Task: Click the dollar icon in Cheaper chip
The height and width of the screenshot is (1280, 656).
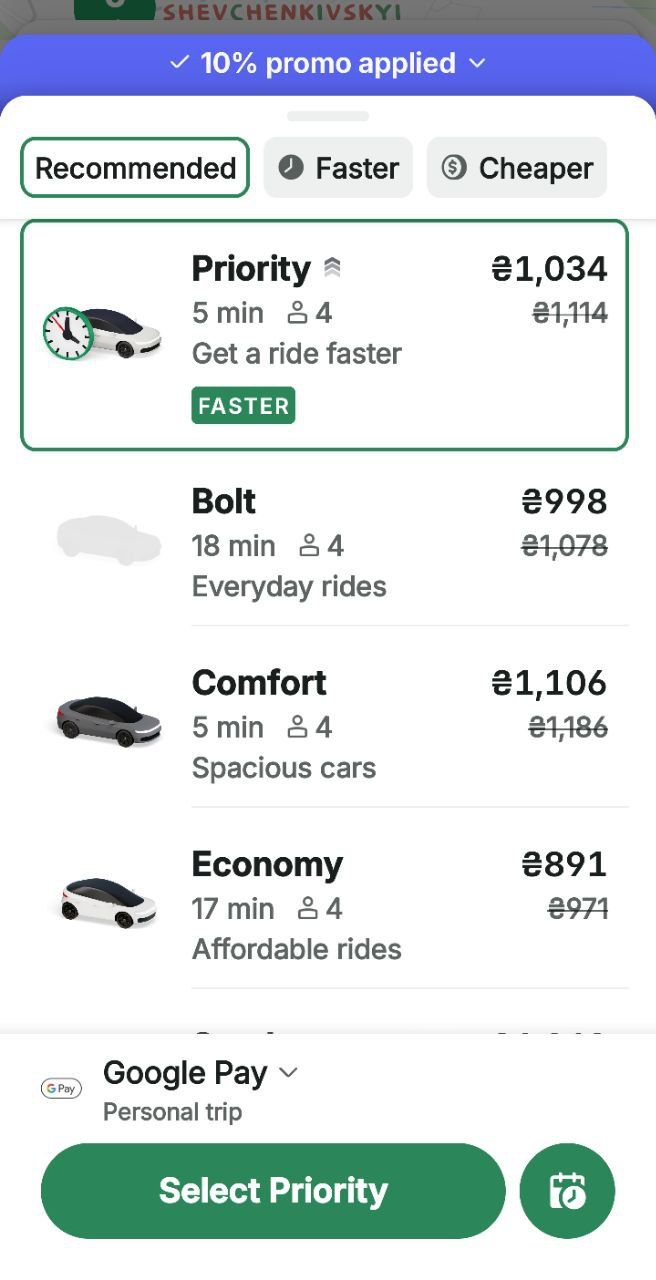Action: click(454, 167)
